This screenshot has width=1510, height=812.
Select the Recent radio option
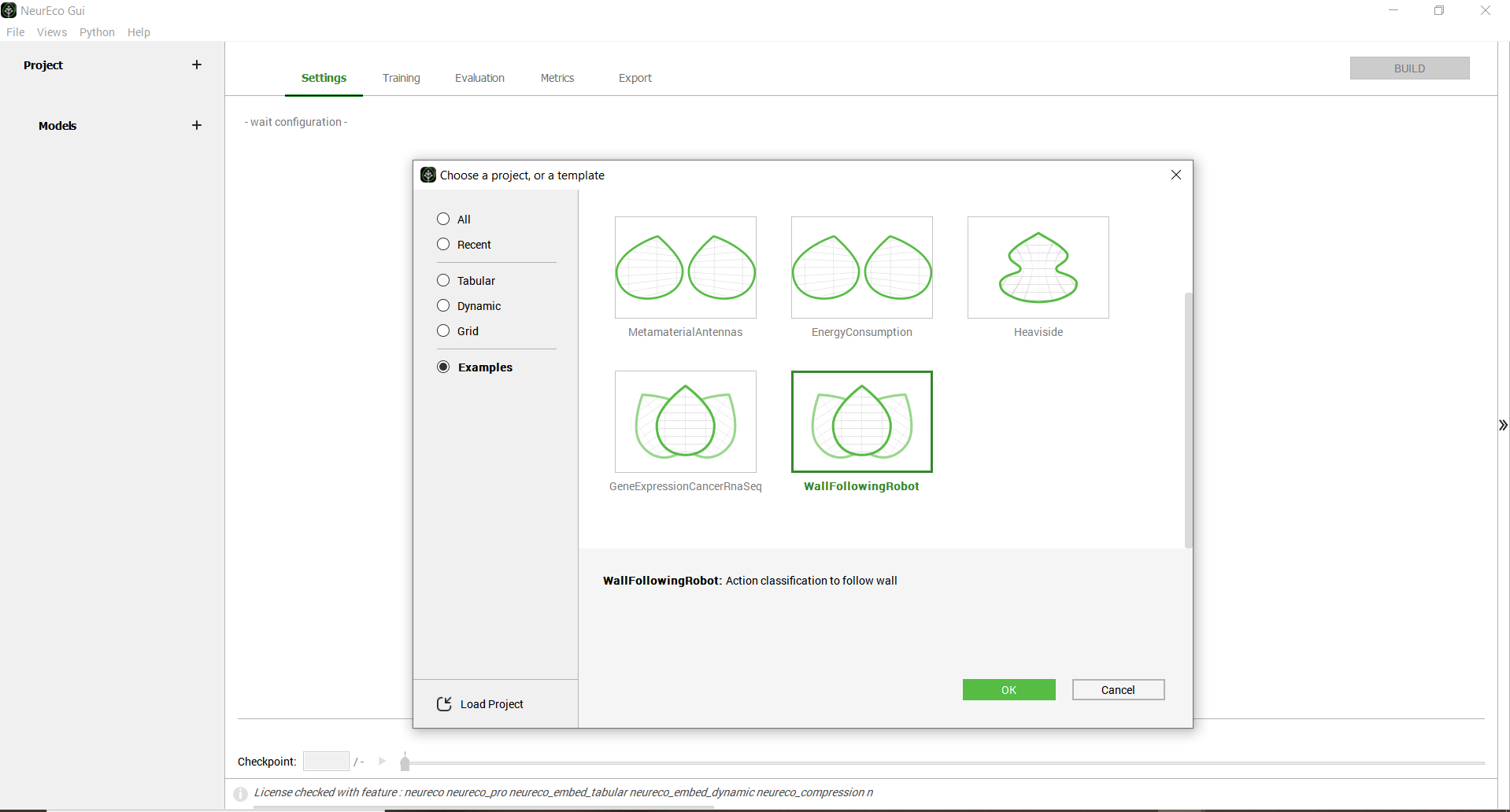[x=443, y=244]
